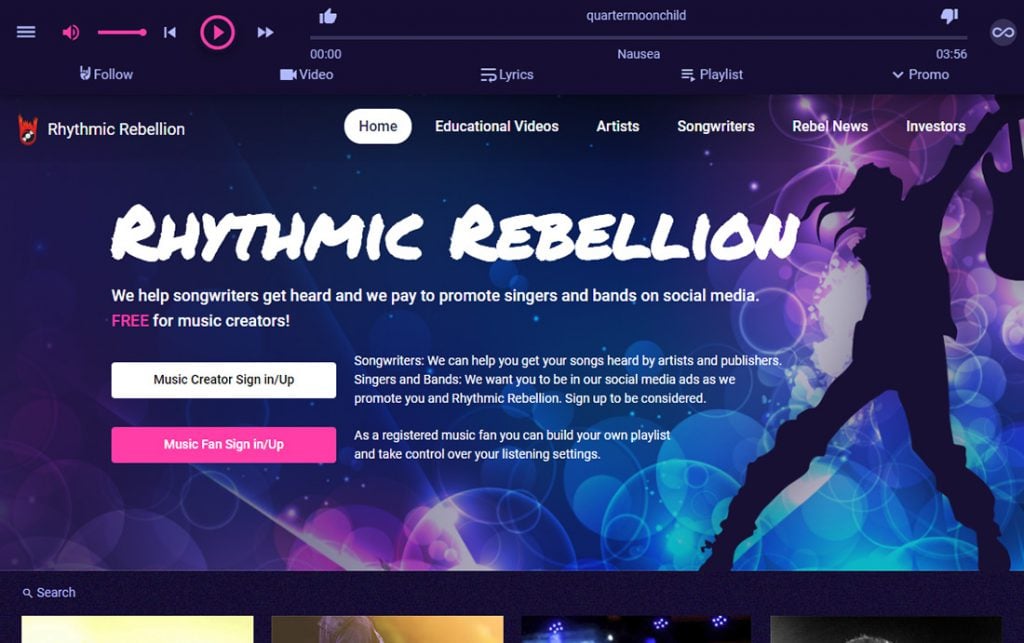Click Music Creator Sign in/Up button
1024x643 pixels.
224,380
